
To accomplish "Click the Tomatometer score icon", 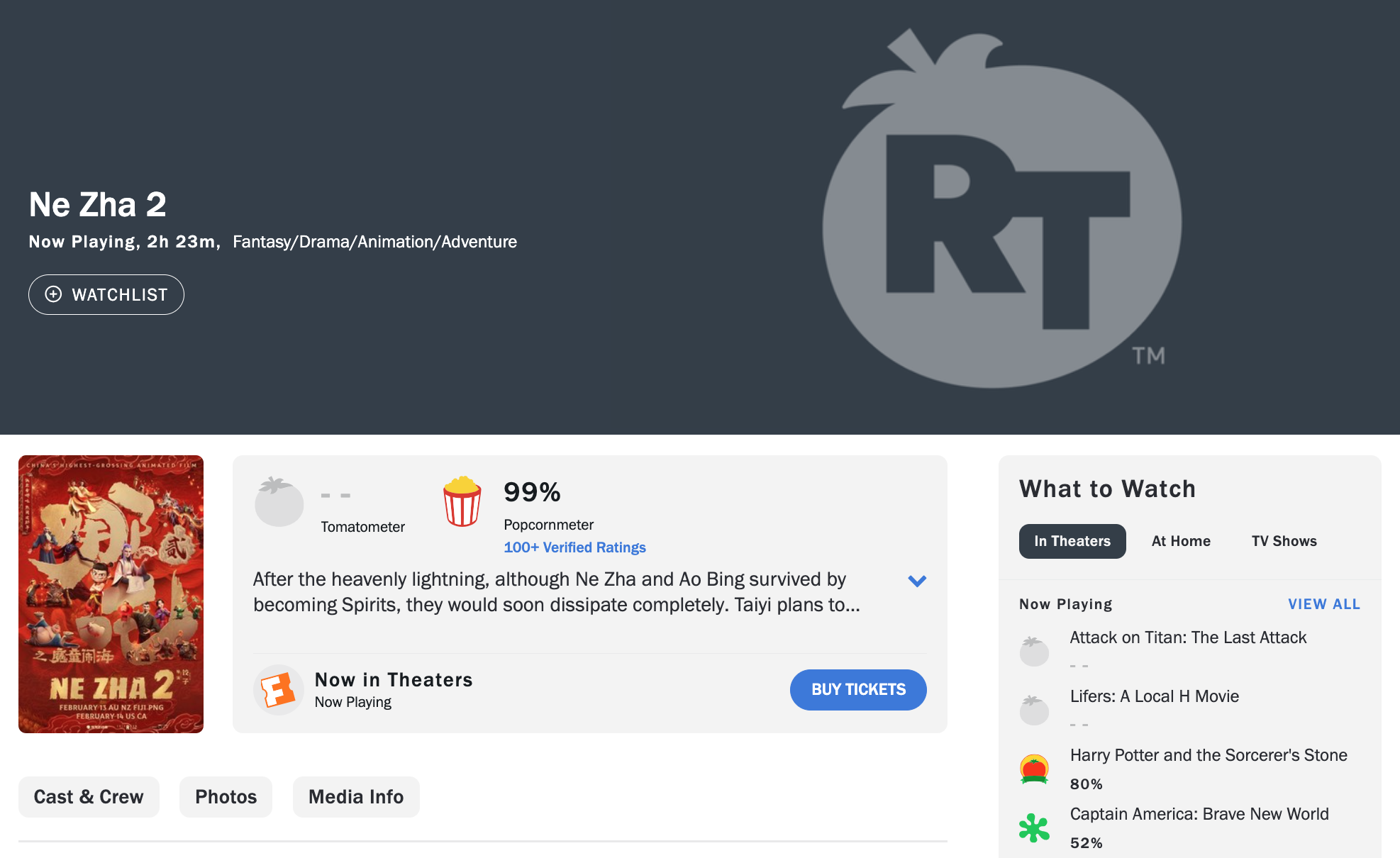I will (x=280, y=498).
